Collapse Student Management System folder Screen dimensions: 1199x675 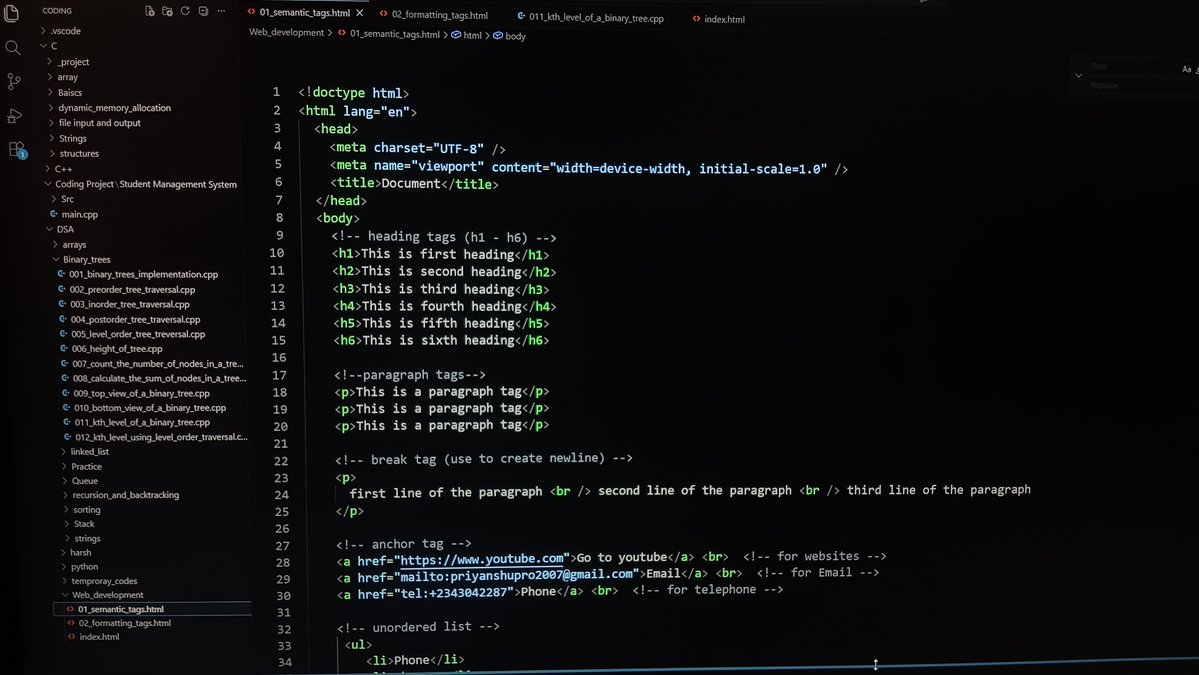[140, 184]
